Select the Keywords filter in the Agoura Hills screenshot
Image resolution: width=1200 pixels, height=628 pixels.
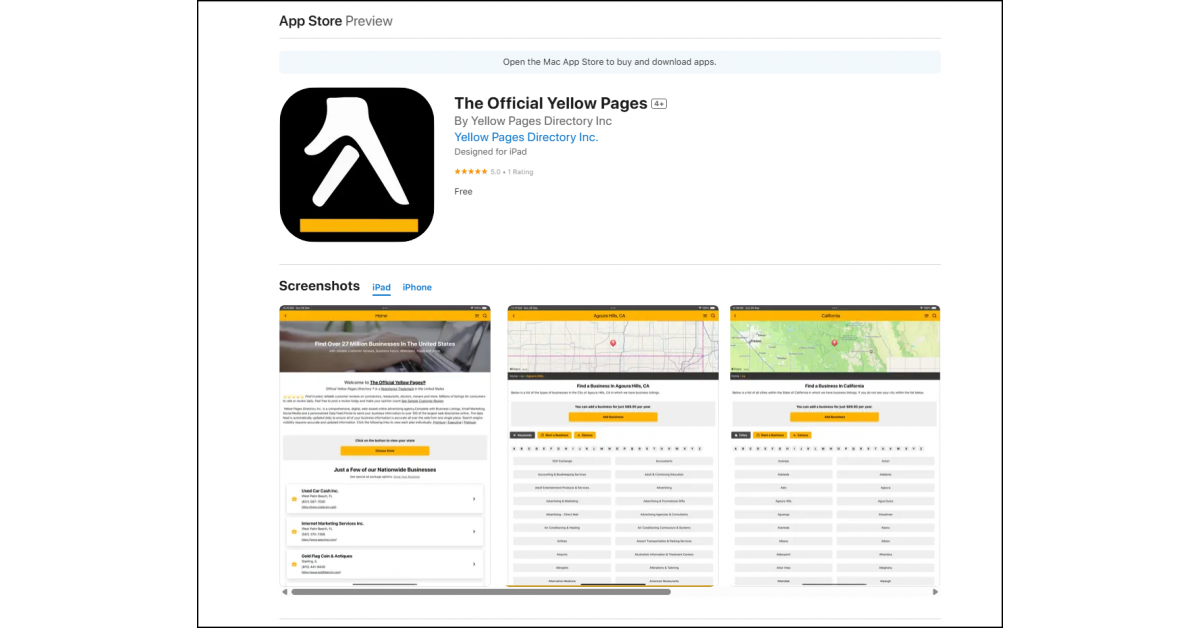[522, 435]
